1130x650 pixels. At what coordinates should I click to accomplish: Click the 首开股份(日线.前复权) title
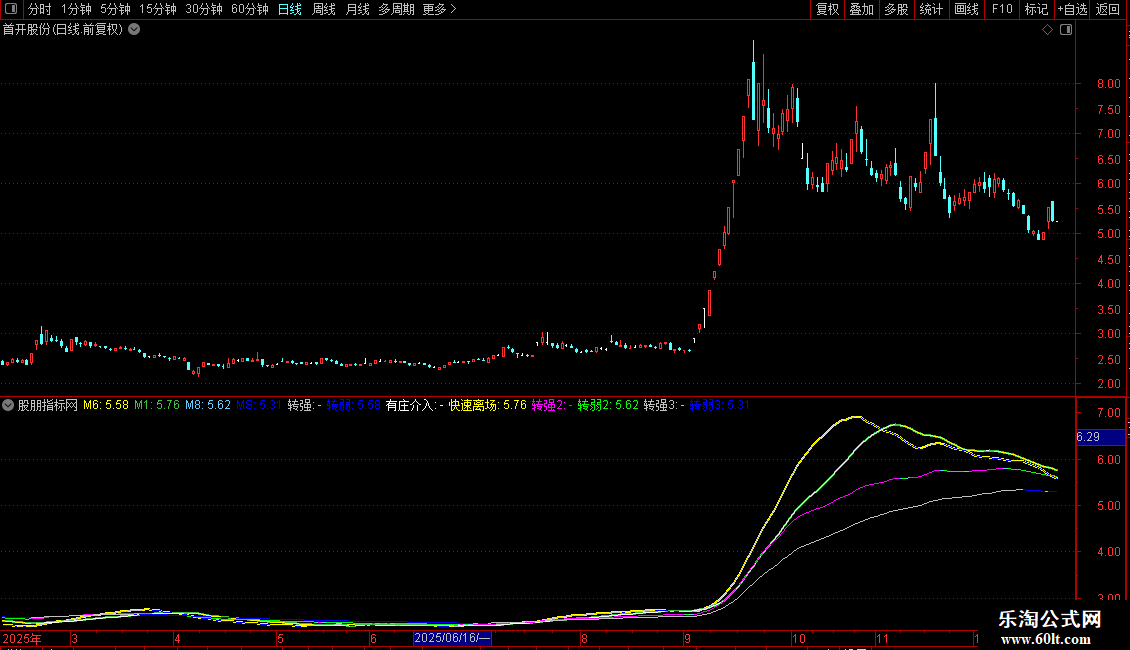pos(63,30)
